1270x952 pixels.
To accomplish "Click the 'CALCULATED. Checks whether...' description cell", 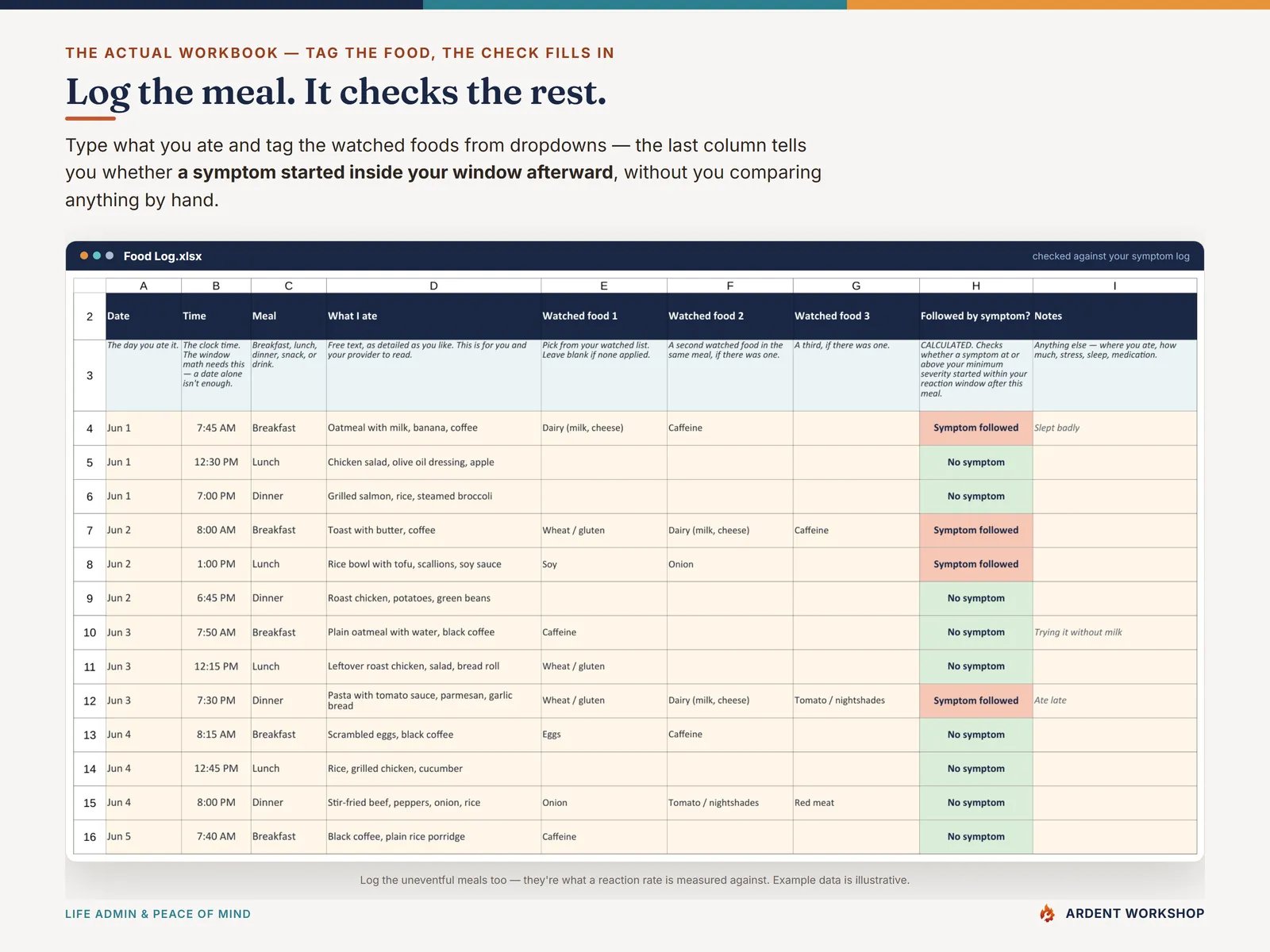I will pyautogui.click(x=976, y=376).
